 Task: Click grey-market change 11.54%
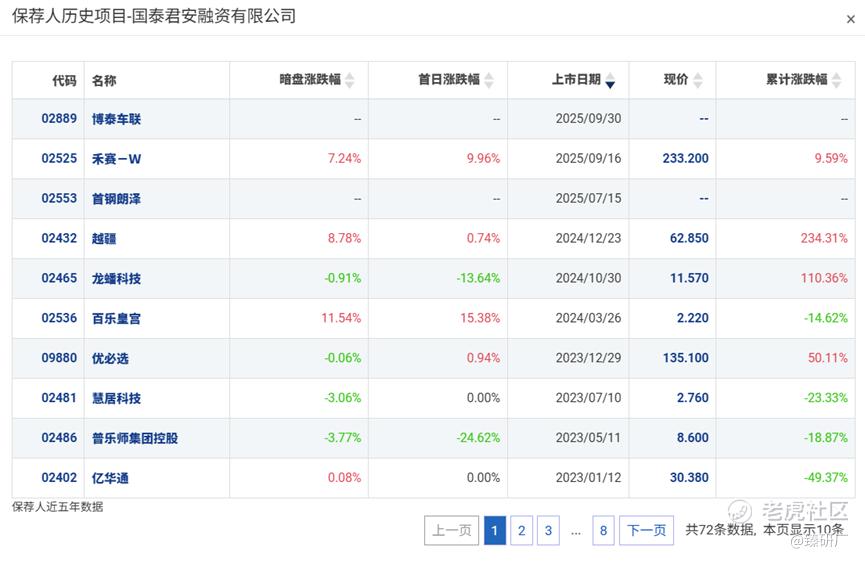341,318
